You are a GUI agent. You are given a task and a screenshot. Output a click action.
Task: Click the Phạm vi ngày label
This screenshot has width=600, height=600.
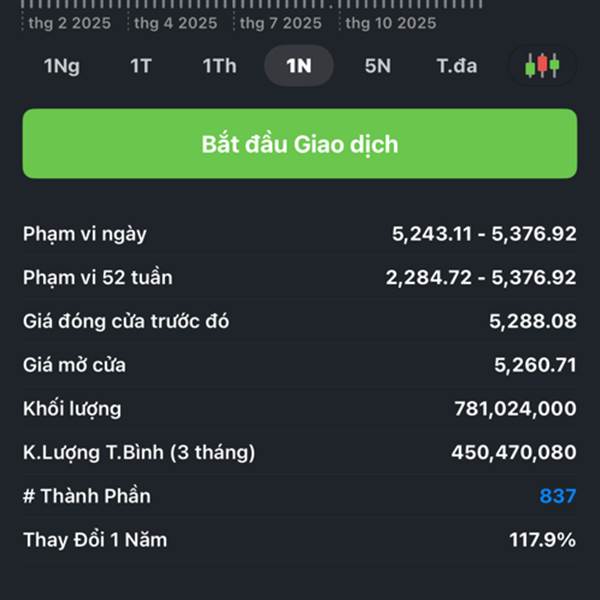click(x=85, y=234)
